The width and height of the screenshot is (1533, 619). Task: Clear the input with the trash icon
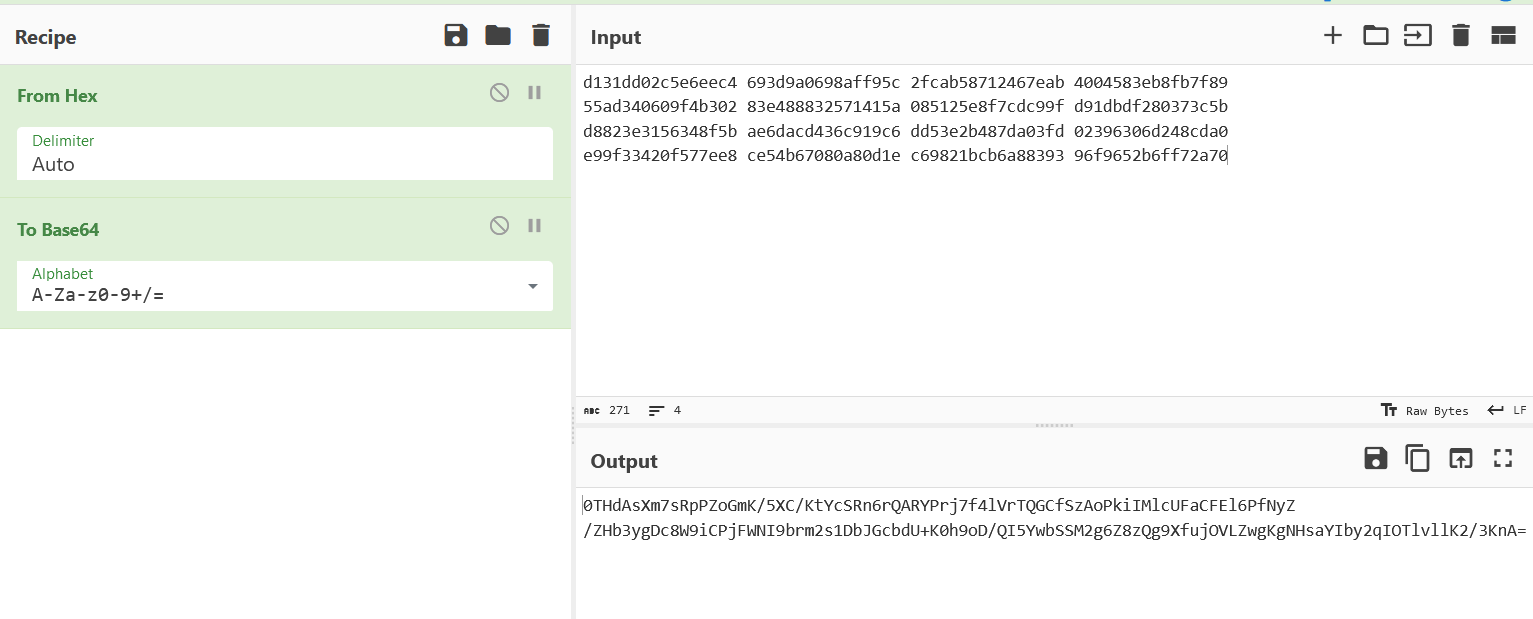click(1461, 36)
